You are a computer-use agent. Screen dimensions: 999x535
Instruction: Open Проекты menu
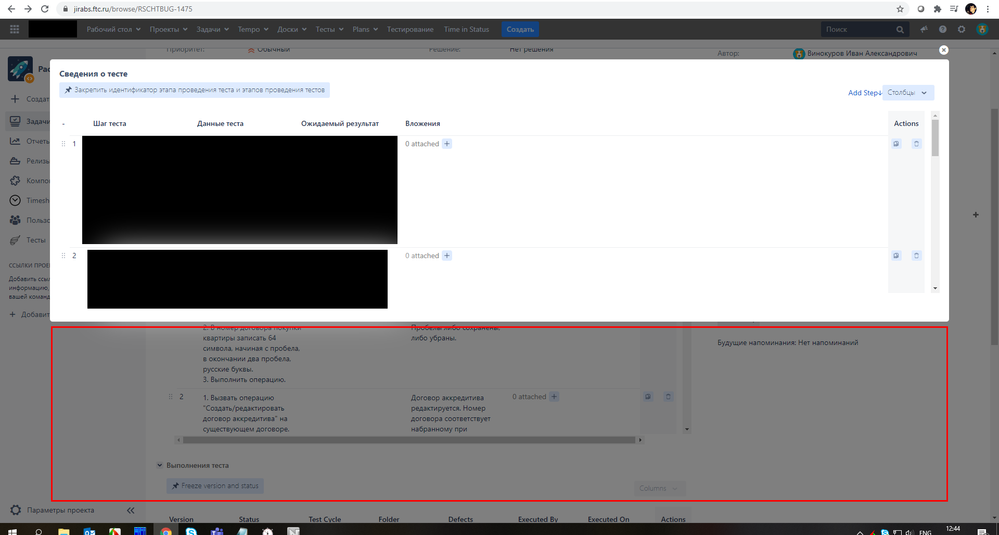(168, 29)
